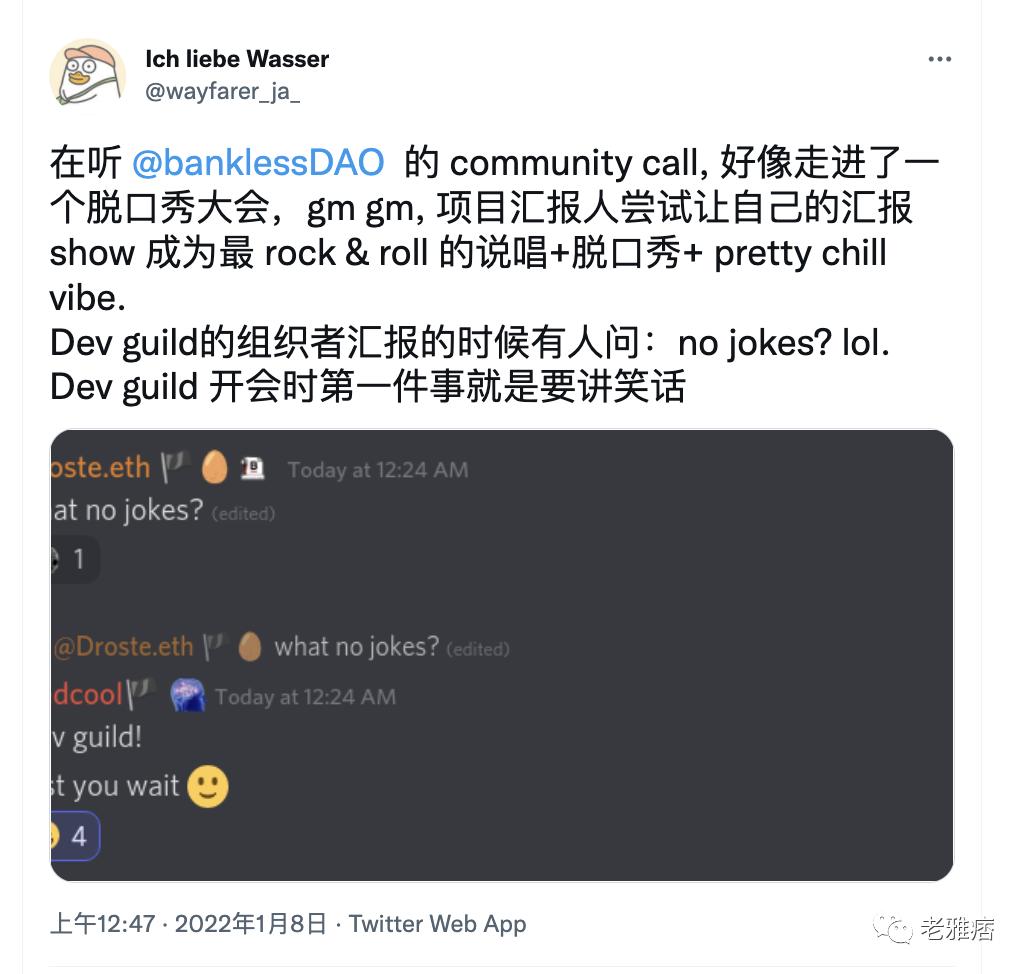Open the embedded Discord screenshot image
This screenshot has width=1028, height=974.
click(600, 600)
